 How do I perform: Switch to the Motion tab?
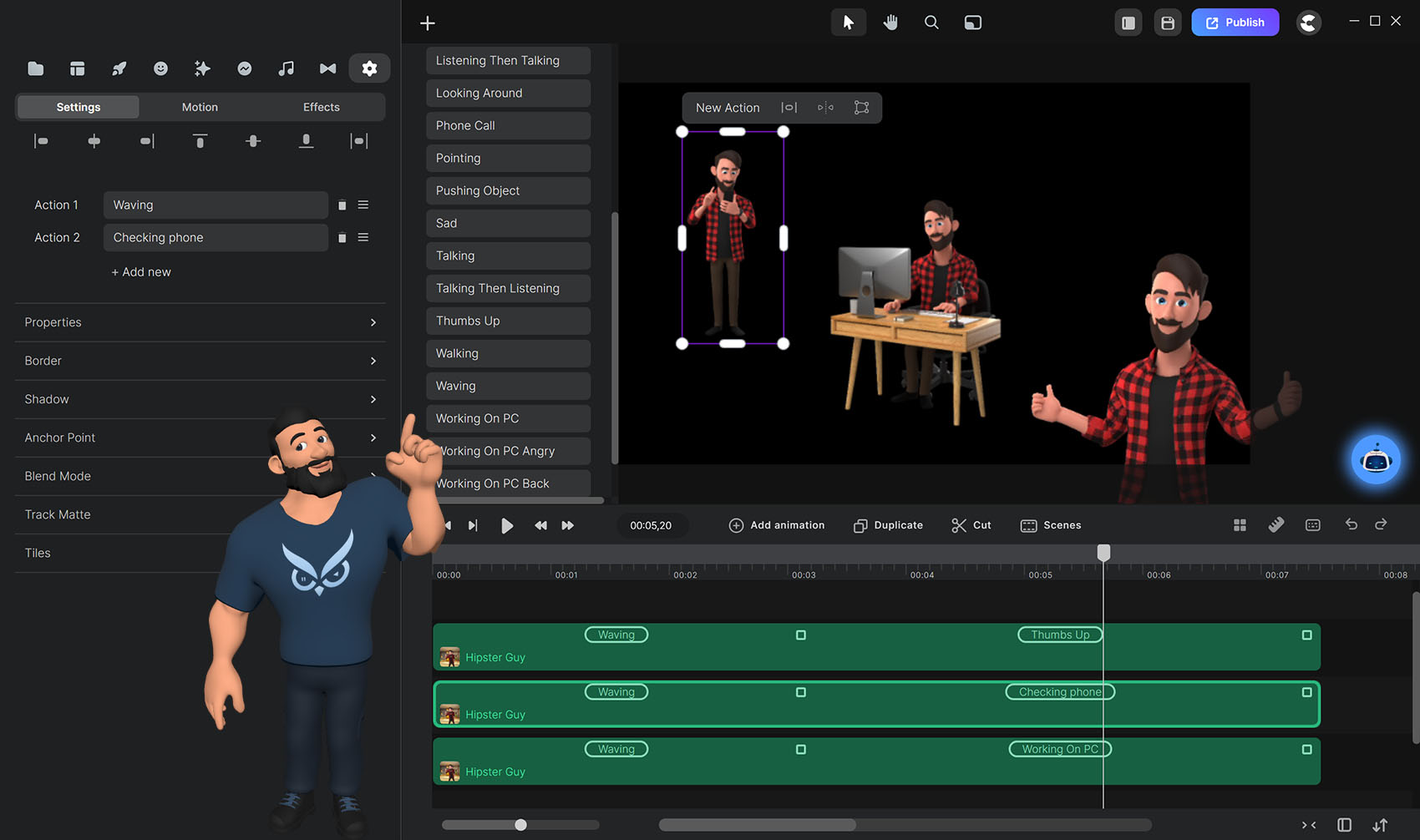pyautogui.click(x=200, y=107)
